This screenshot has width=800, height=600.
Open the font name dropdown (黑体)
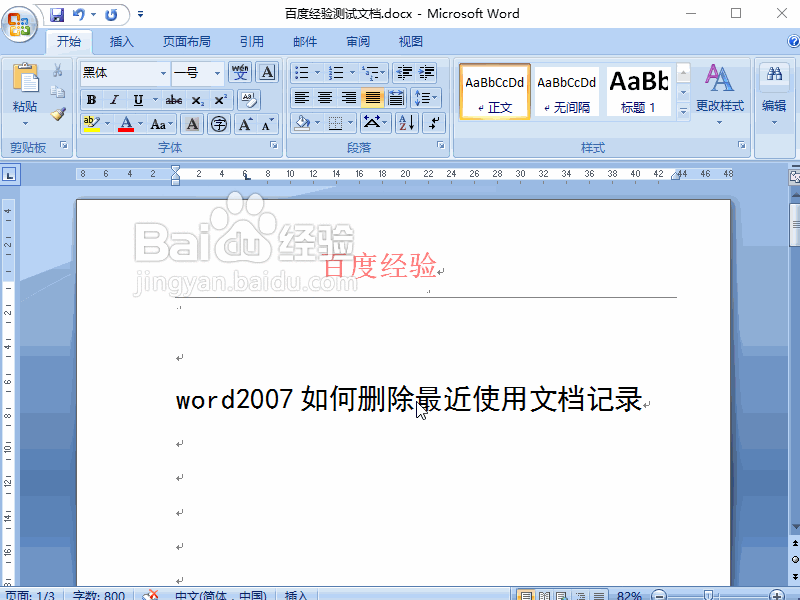pyautogui.click(x=163, y=73)
